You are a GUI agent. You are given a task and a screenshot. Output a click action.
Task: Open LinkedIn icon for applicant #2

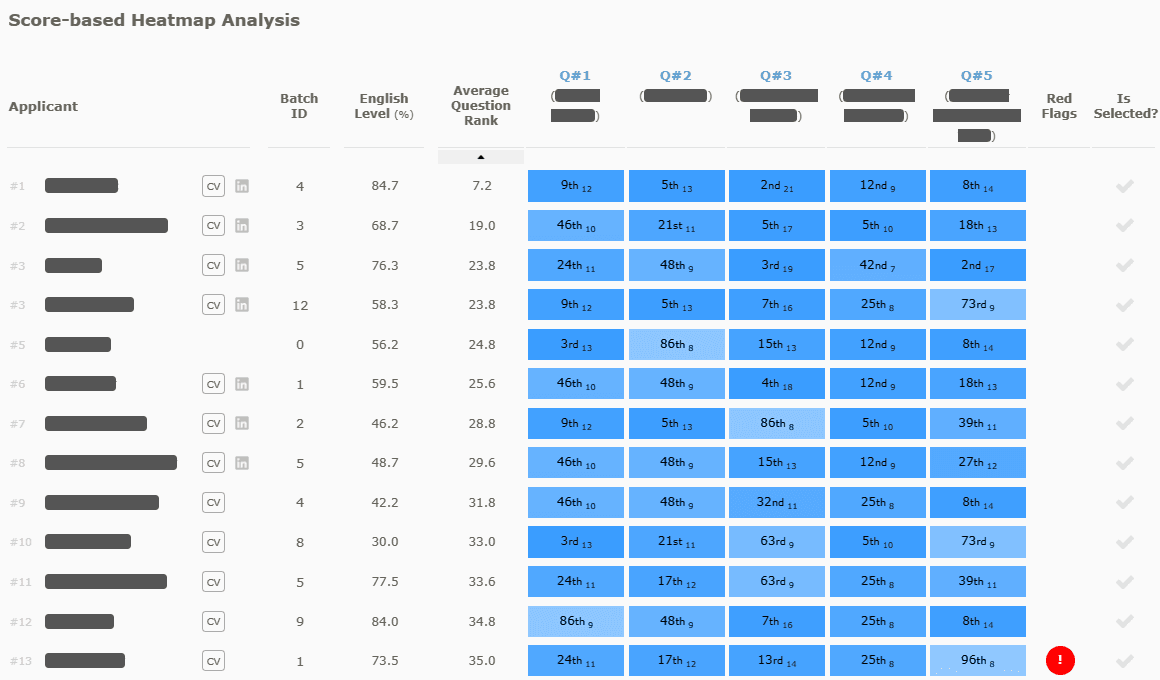[242, 226]
